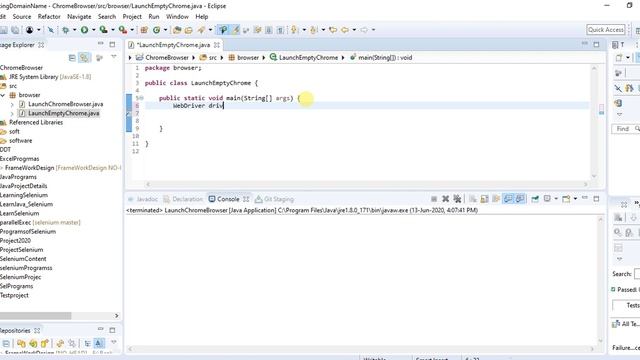
Task: Toggle Word Wrap button in toolbar
Action: [x=257, y=30]
